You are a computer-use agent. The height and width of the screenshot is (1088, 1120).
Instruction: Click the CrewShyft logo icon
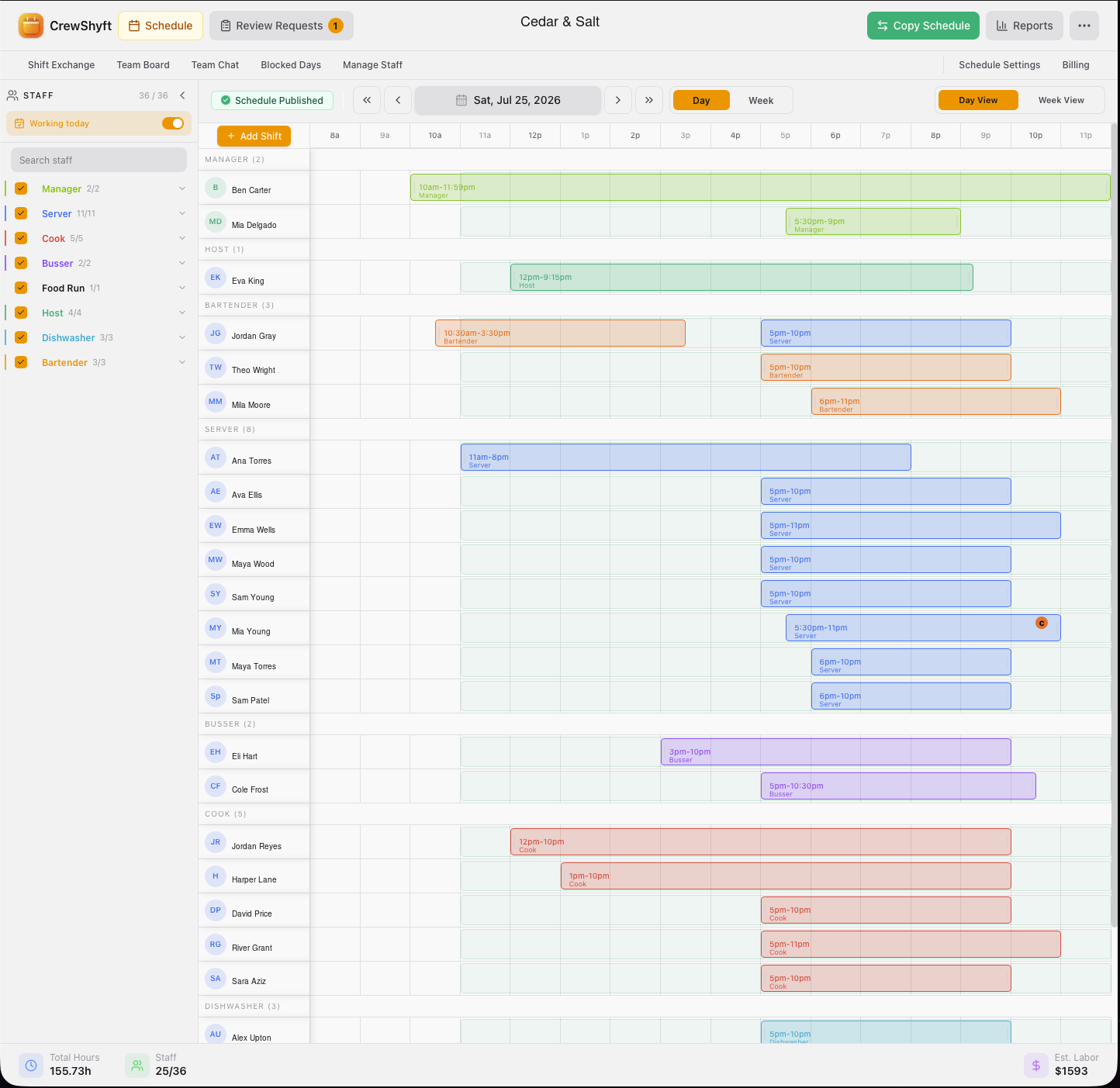(x=31, y=26)
